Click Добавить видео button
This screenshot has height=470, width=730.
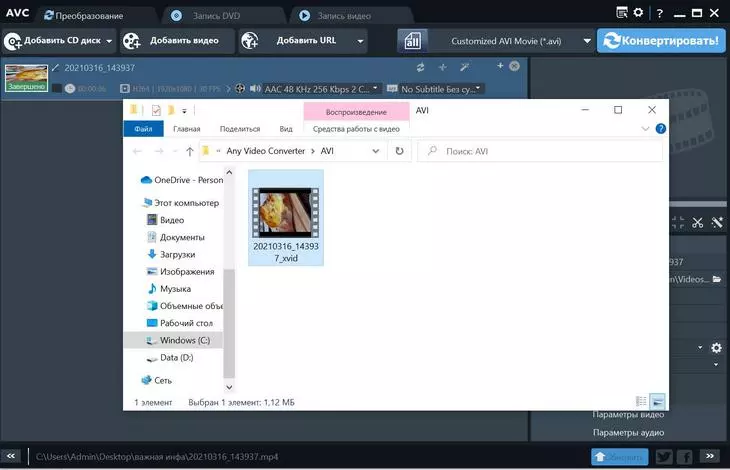pyautogui.click(x=177, y=41)
